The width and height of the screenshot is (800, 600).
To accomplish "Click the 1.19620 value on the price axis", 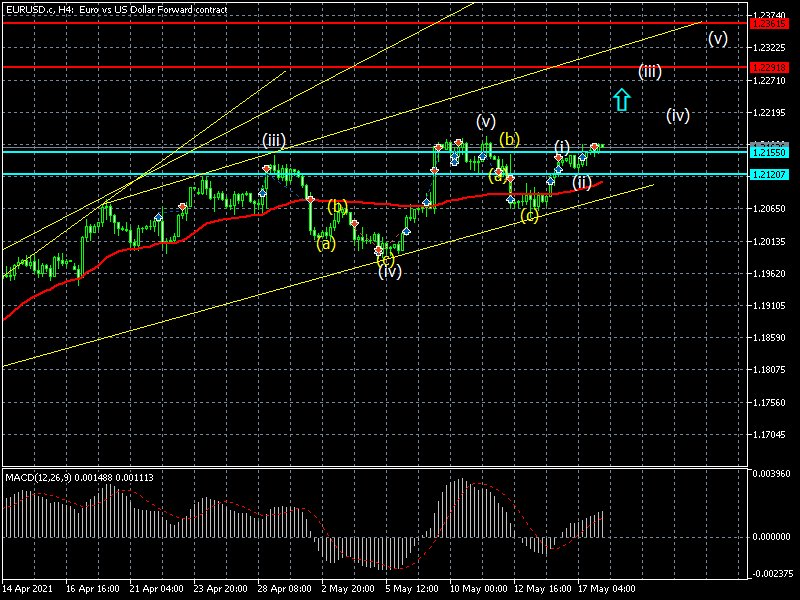I will pos(769,273).
